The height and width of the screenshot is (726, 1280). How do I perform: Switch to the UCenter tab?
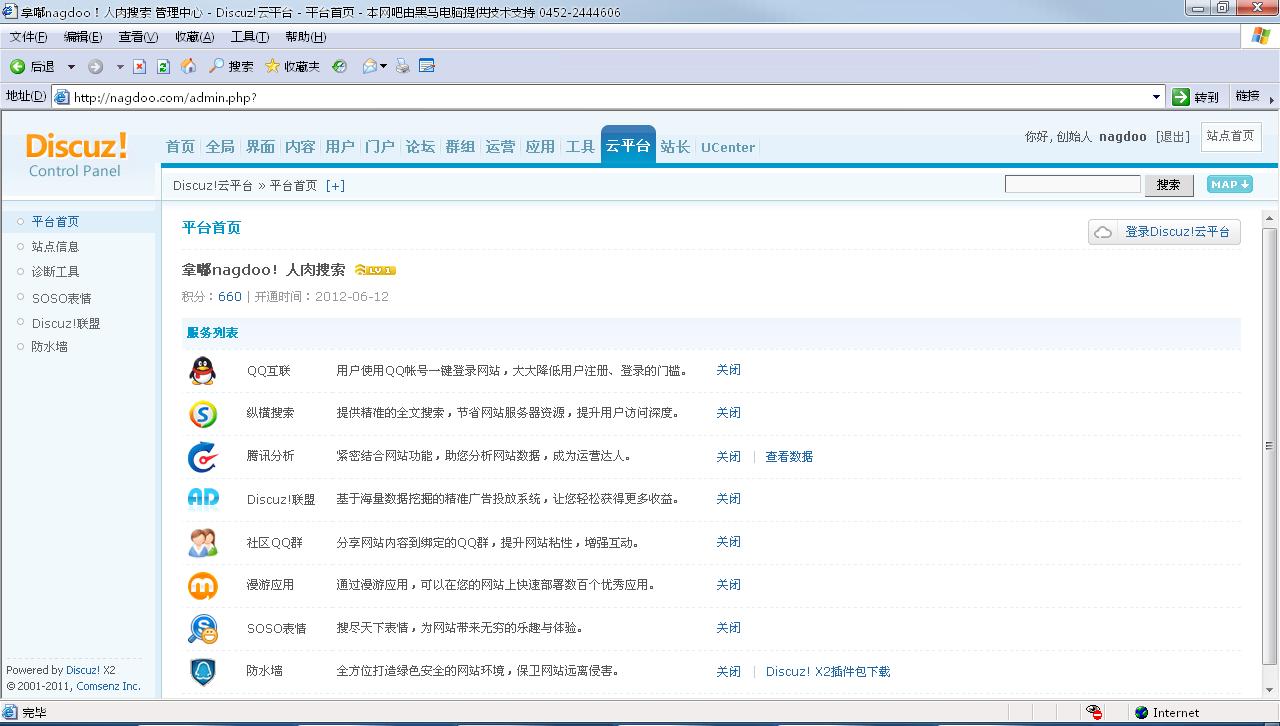click(728, 147)
